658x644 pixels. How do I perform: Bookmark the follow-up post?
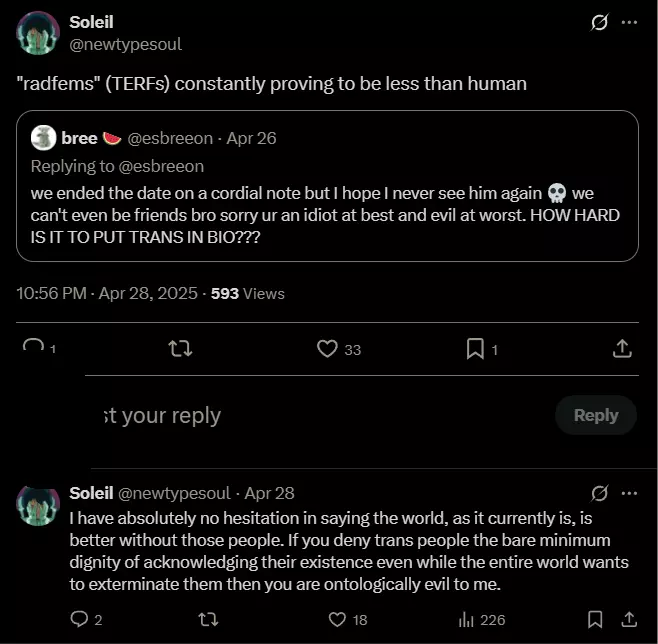[x=595, y=619]
